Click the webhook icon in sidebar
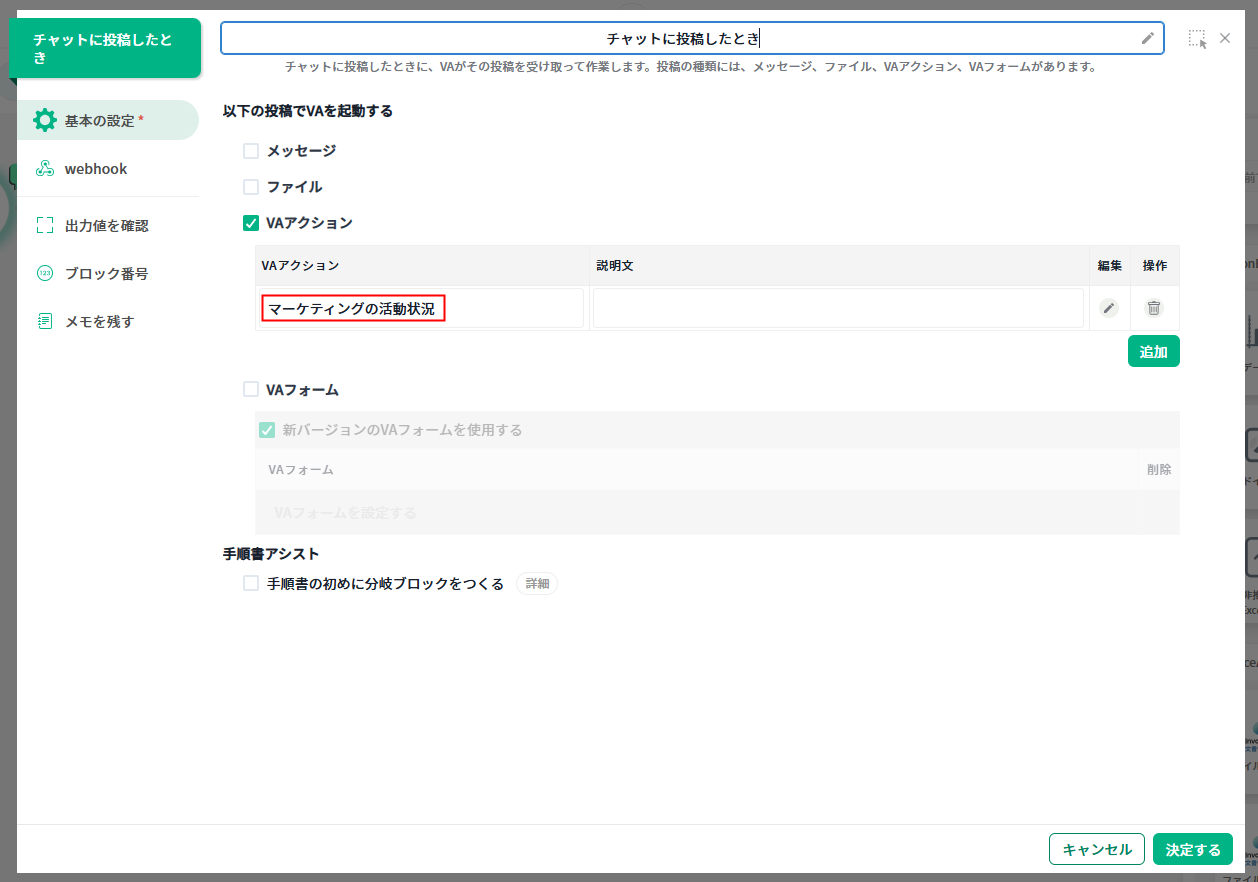This screenshot has height=882, width=1258. (45, 169)
